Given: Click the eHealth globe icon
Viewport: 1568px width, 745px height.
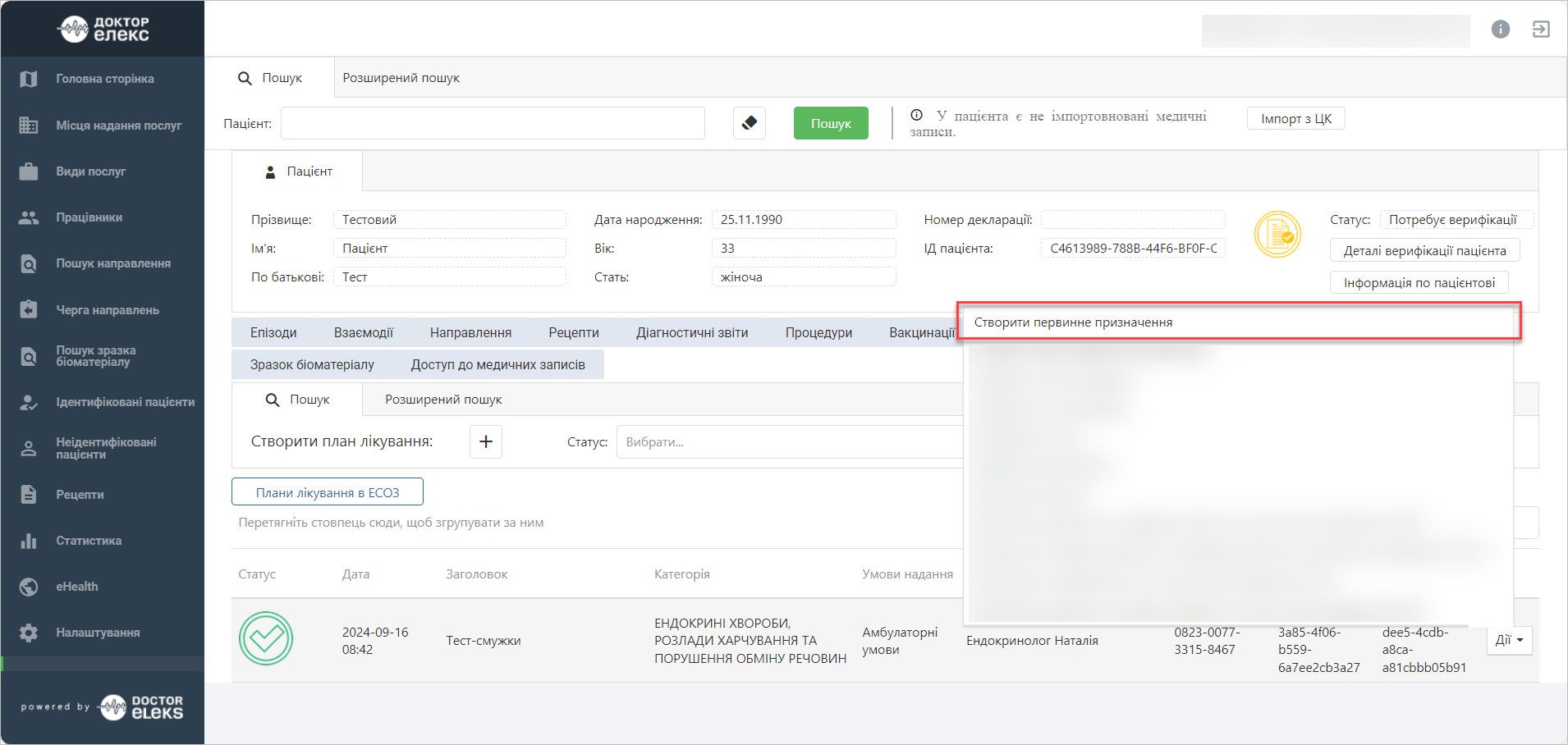Looking at the screenshot, I should pos(29,587).
